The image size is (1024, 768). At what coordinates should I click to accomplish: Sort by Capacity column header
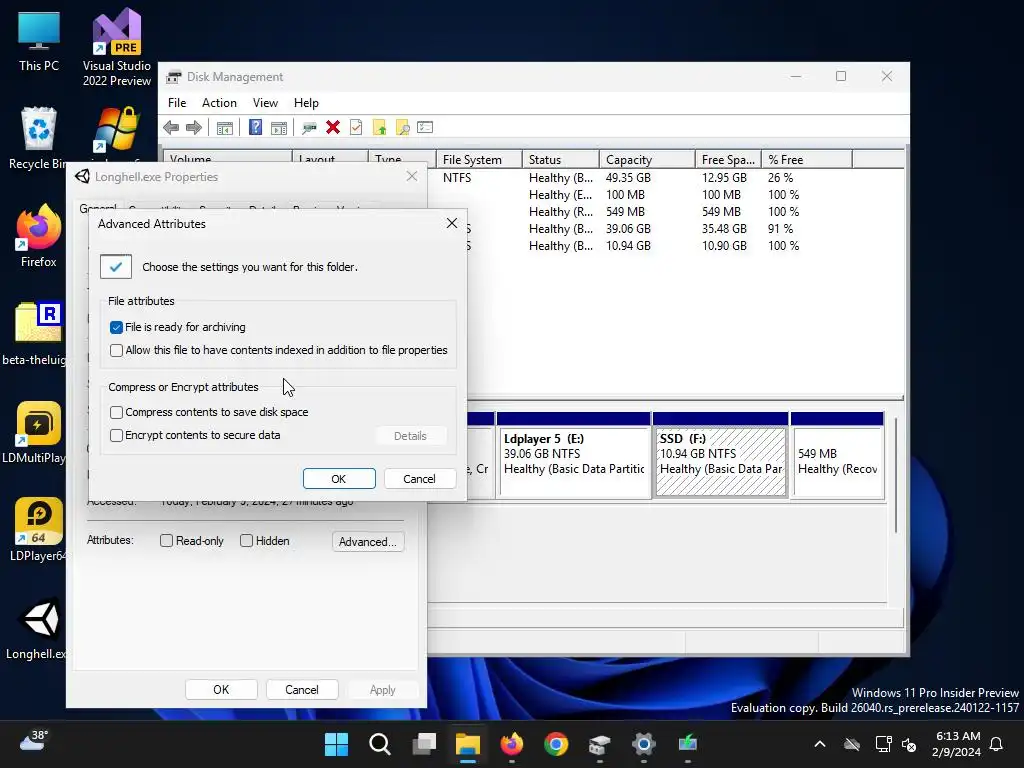click(647, 159)
